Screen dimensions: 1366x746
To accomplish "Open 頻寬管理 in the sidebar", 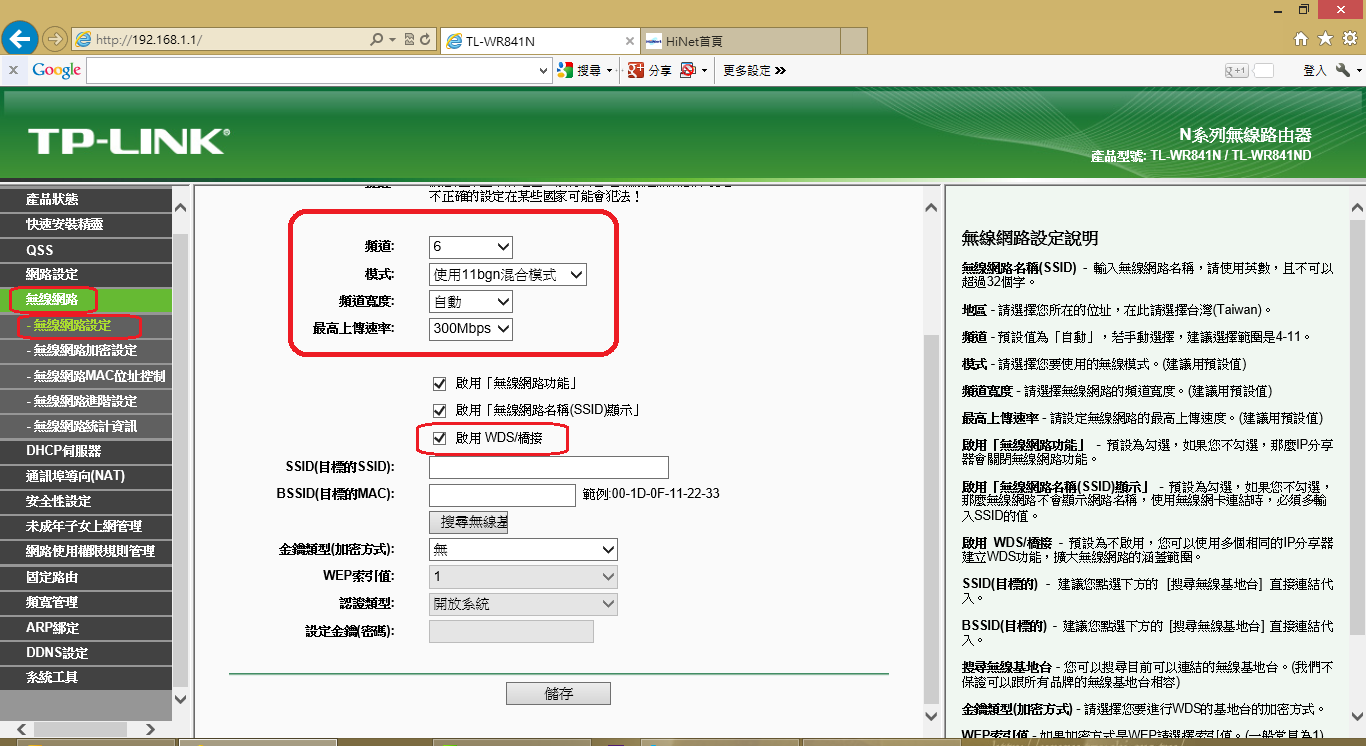I will click(x=86, y=602).
